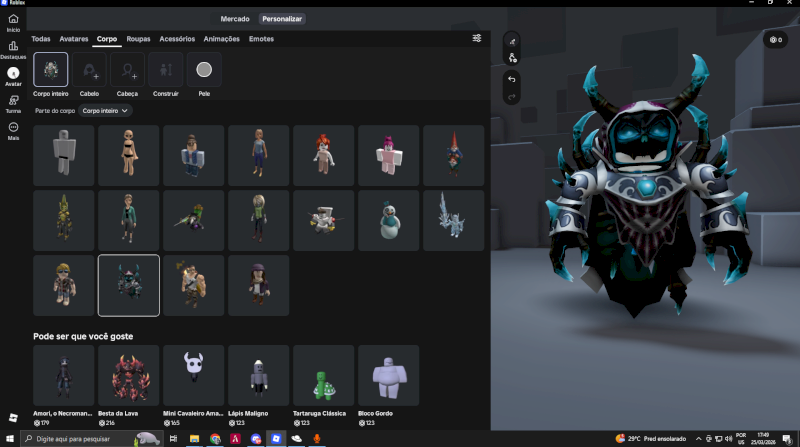Open Lápis Maligno recommended item
This screenshot has width=800, height=447.
point(259,376)
